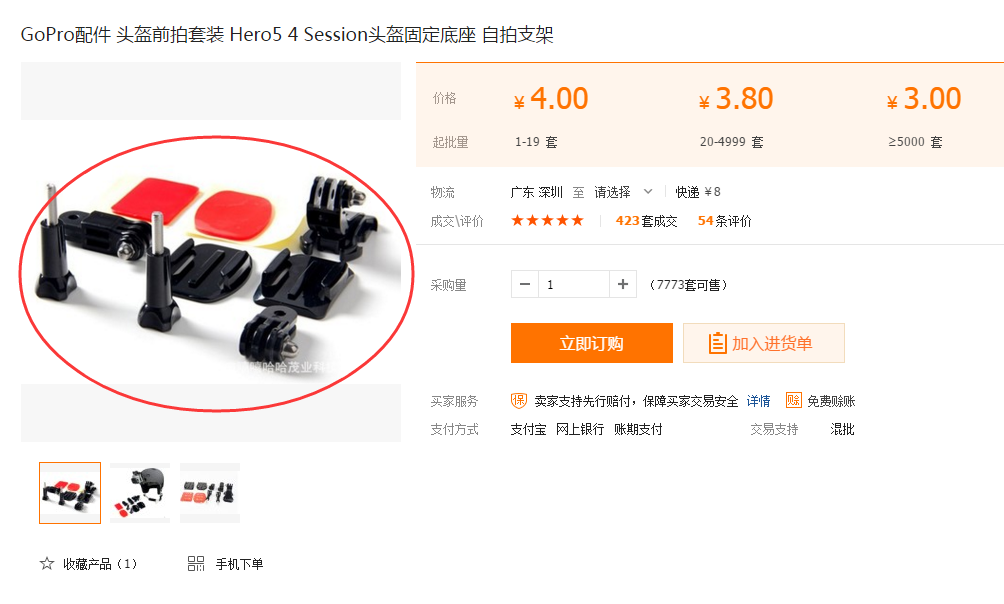Select the first product thumbnail
This screenshot has height=604, width=1004.
tap(70, 493)
